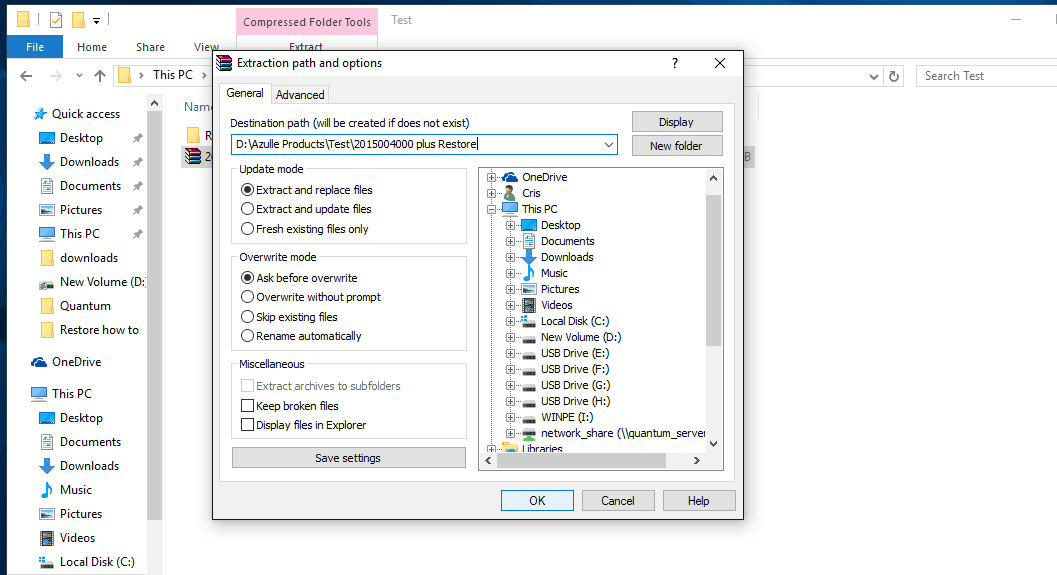
Task: Choose Overwrite without prompt option
Action: click(248, 297)
